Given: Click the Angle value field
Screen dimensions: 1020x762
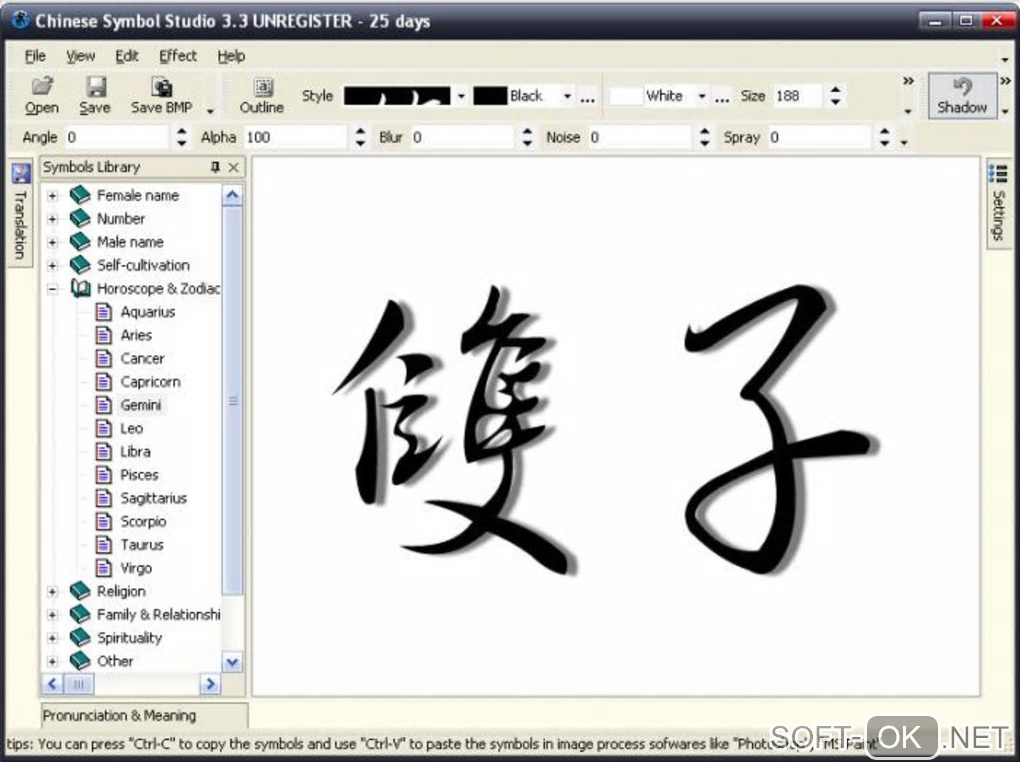Looking at the screenshot, I should tap(116, 137).
